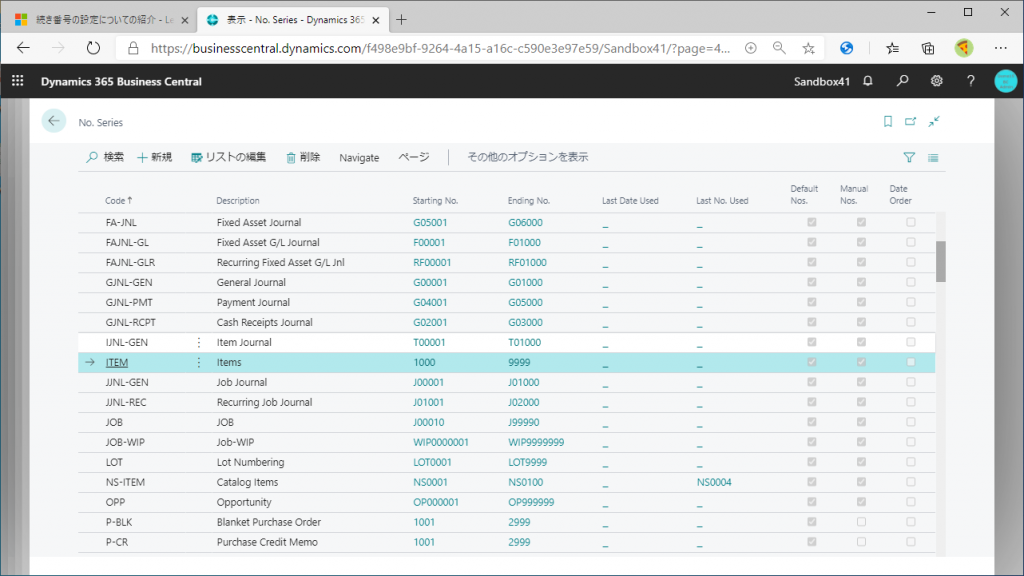Click the browser back arrow
Viewport: 1024px width, 576px height.
coord(24,48)
